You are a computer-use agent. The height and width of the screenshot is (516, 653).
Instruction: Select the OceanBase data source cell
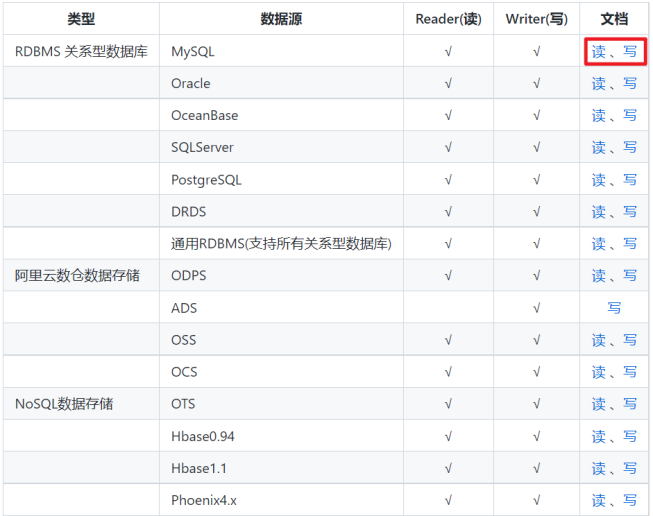point(281,115)
